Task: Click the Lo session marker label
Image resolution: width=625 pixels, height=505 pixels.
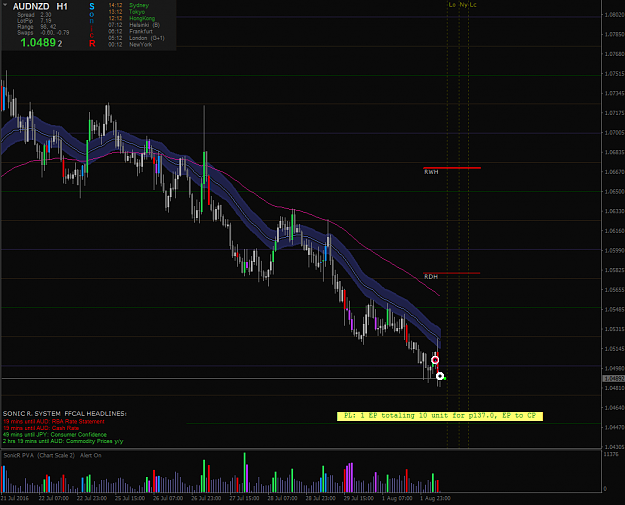Action: [452, 5]
